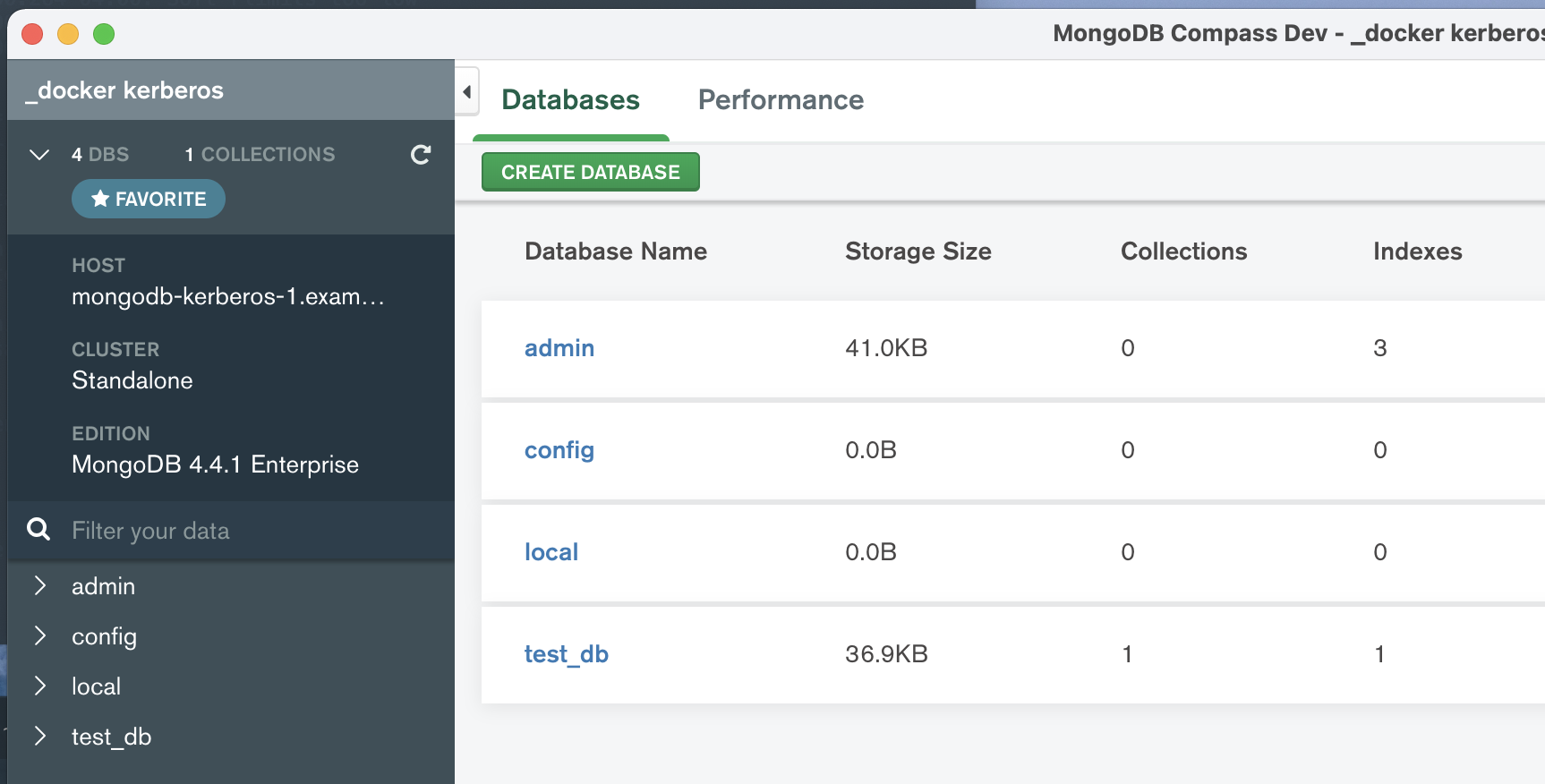The width and height of the screenshot is (1545, 784).
Task: Collapse the connection details chevron
Action: 39,155
